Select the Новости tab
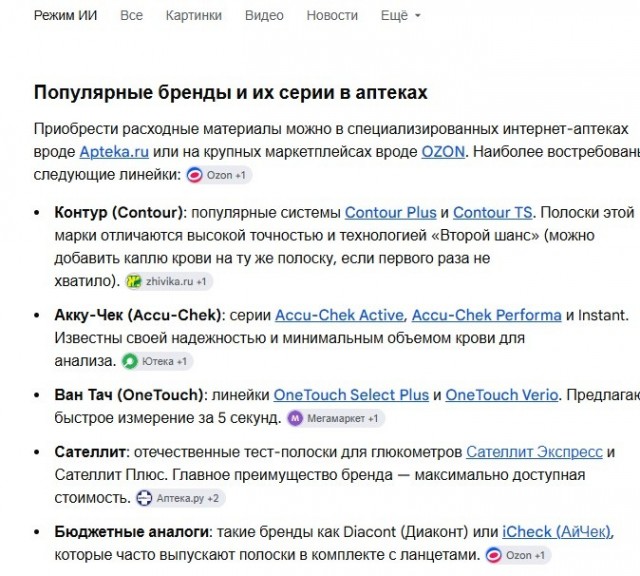The height and width of the screenshot is (576, 640). [x=332, y=16]
